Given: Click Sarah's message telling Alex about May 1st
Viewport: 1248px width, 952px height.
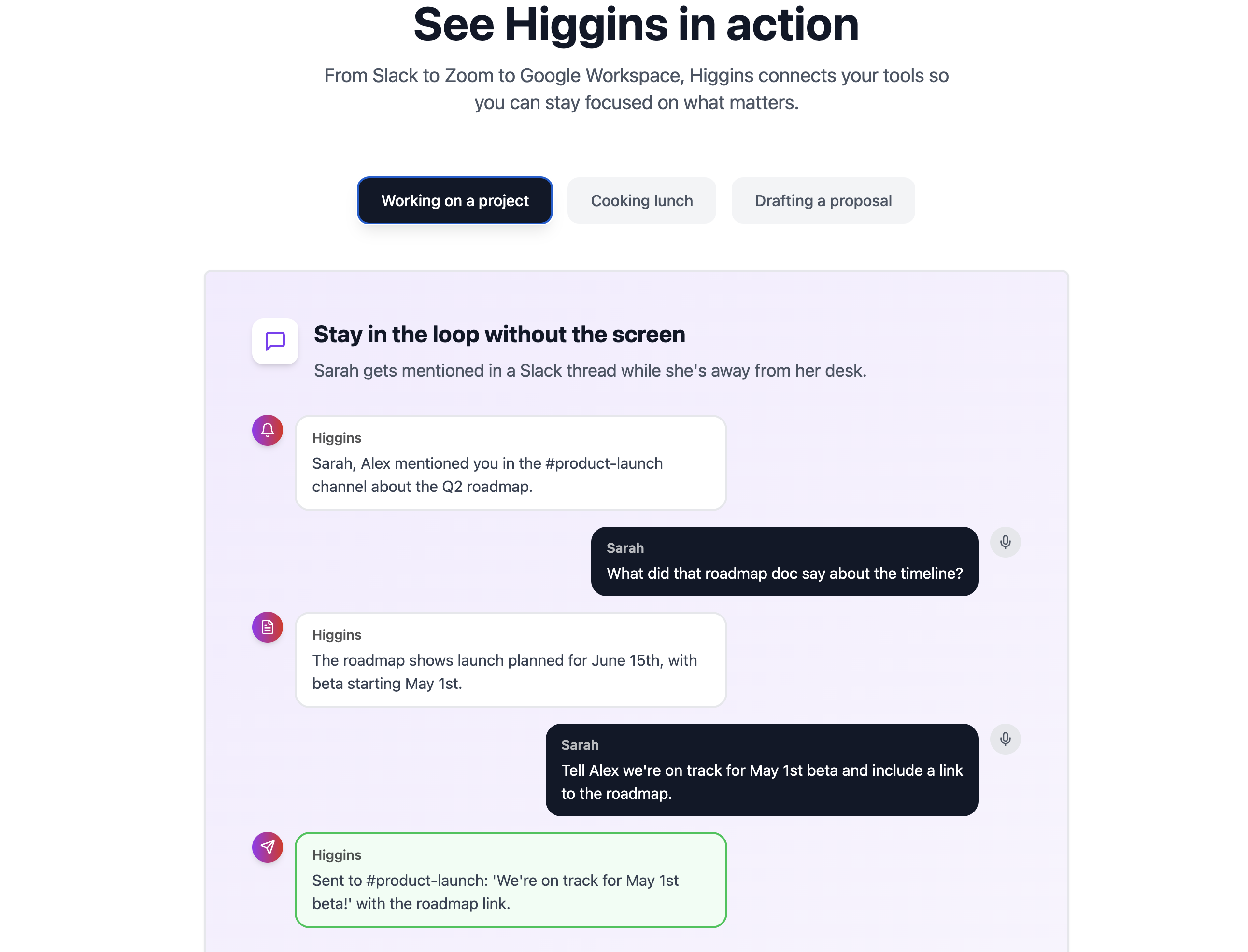Looking at the screenshot, I should tap(761, 770).
